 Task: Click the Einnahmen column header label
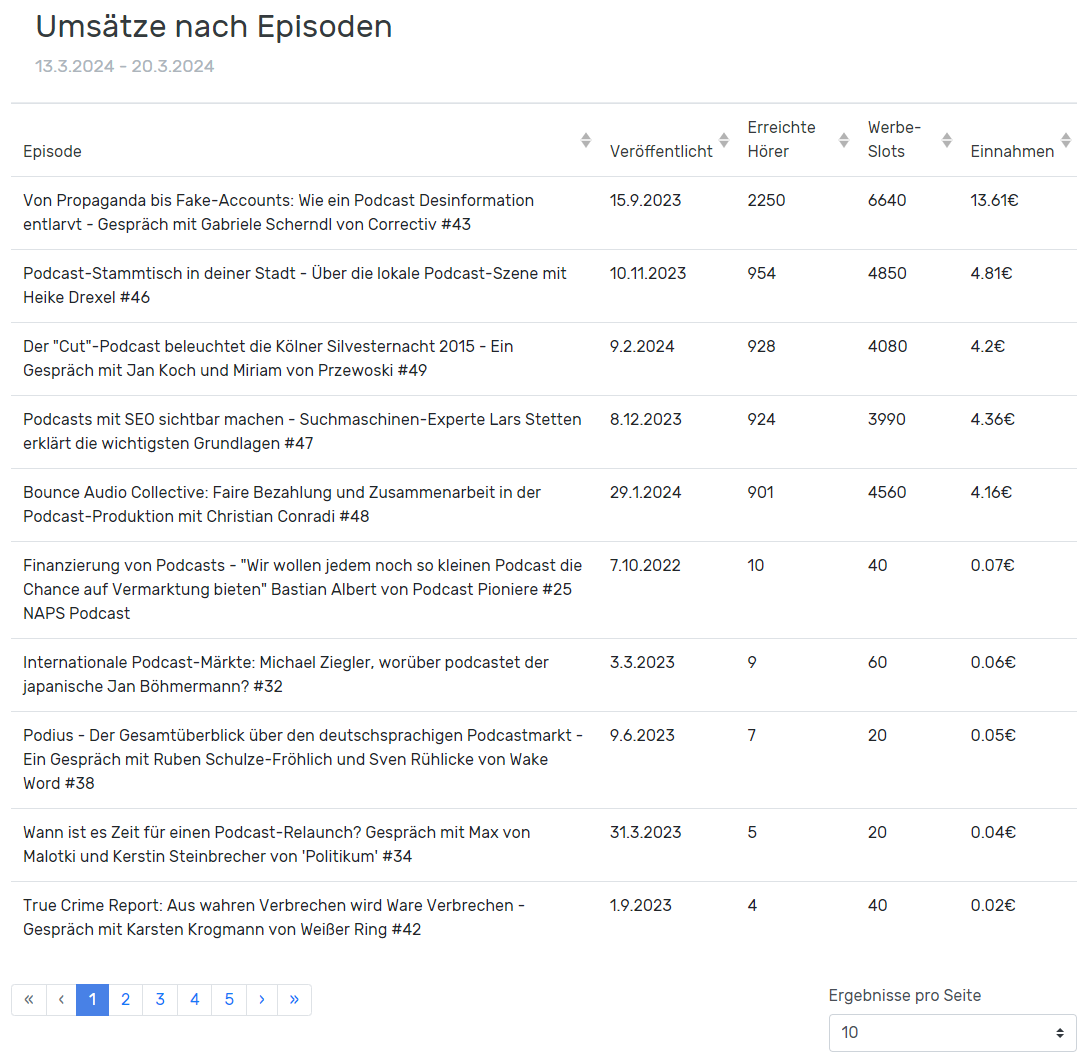point(1012,152)
